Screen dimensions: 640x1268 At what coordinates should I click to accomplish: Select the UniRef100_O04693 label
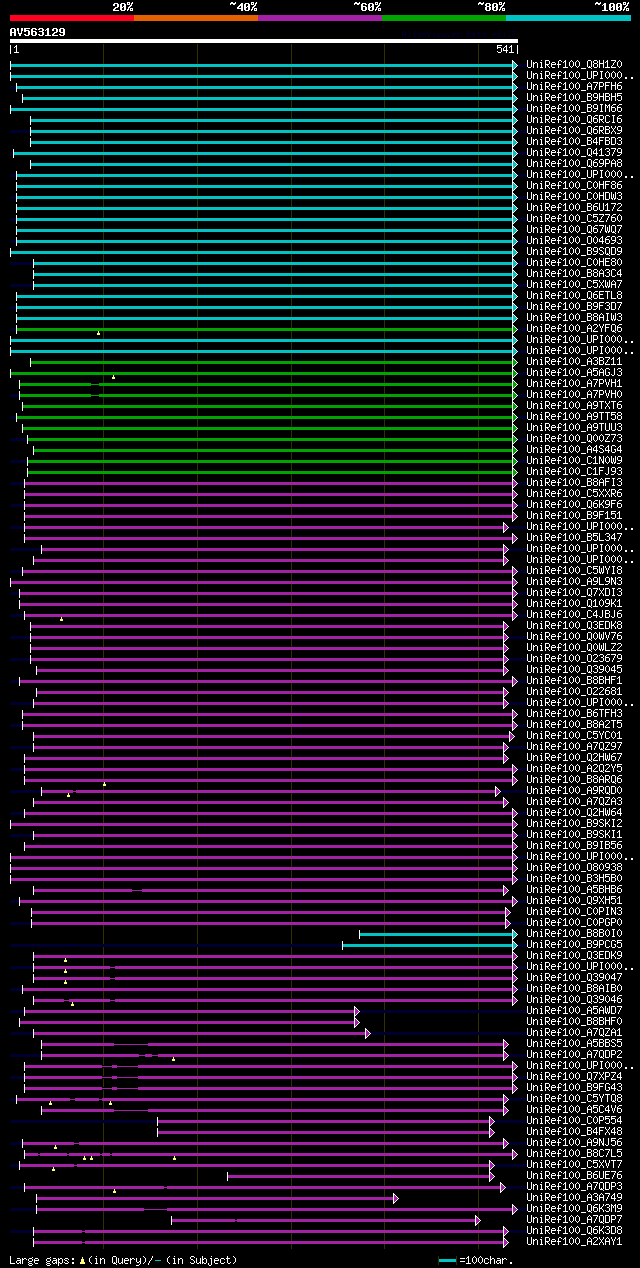click(x=574, y=241)
